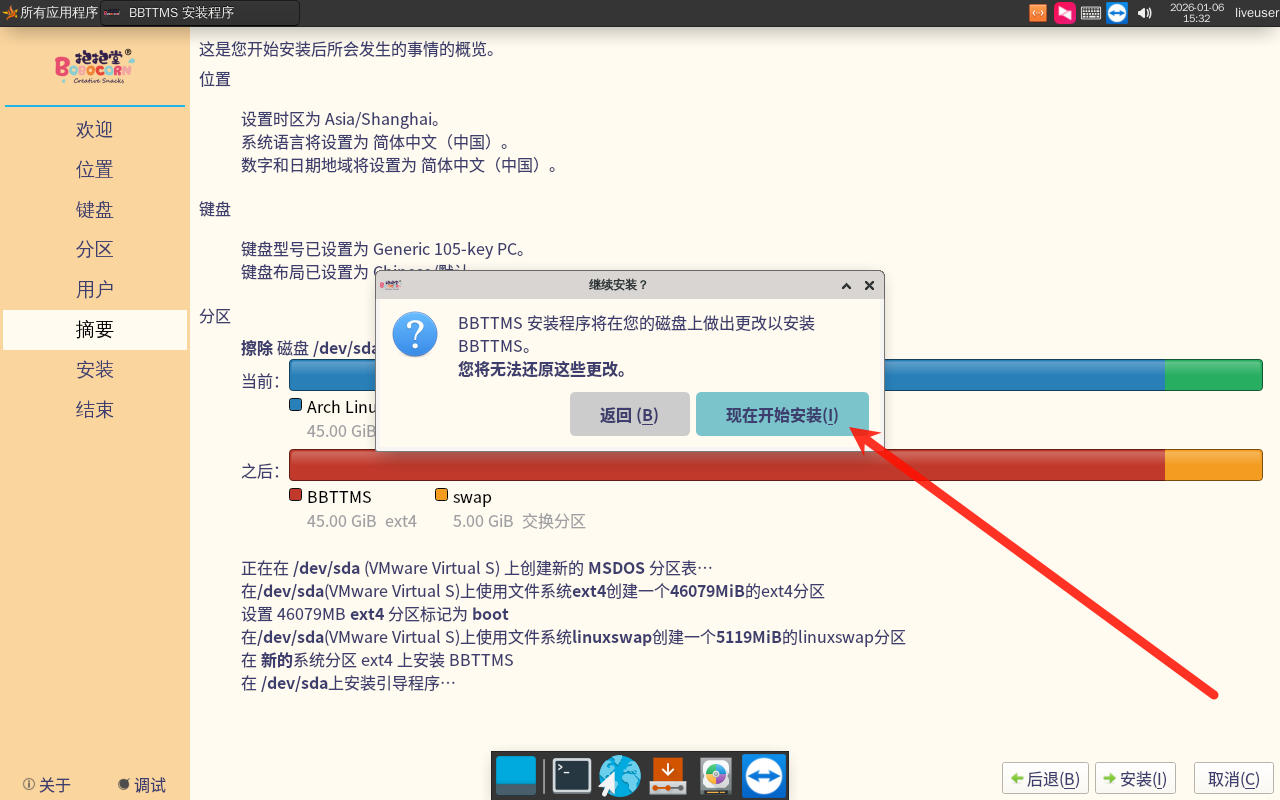Click the TeamViewer icon in system tray
Viewport: 1280px width, 800px height.
pos(1117,13)
